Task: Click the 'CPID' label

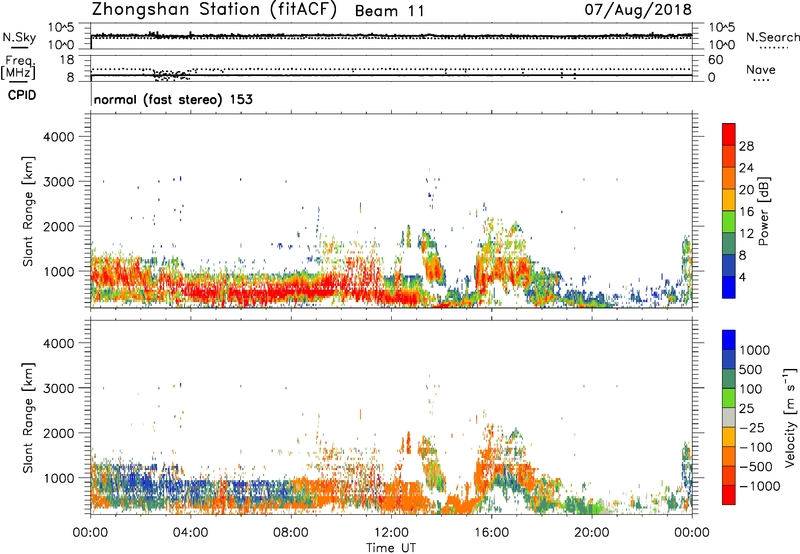Action: coord(22,95)
